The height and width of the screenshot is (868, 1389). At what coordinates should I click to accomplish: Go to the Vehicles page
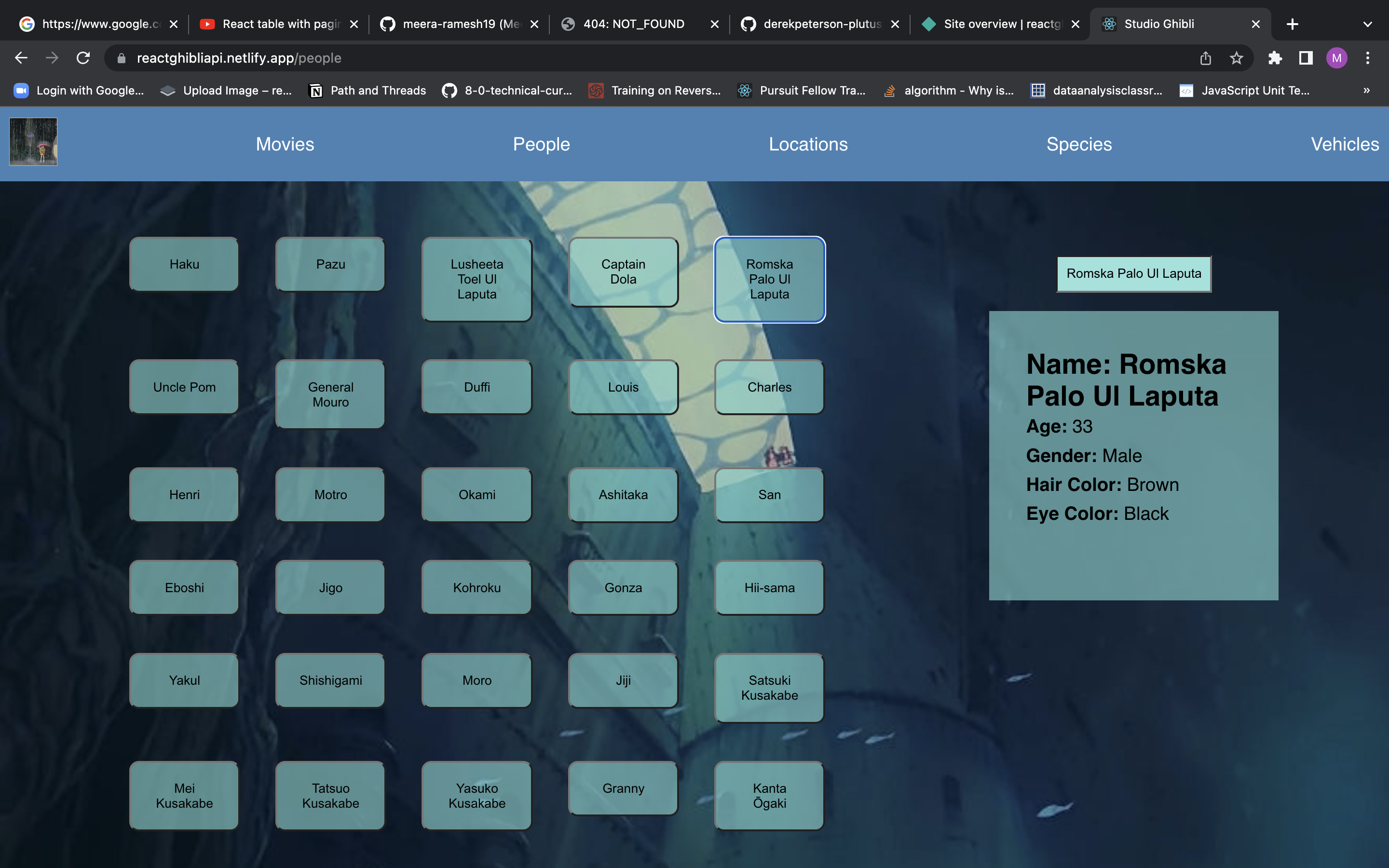[x=1345, y=144]
